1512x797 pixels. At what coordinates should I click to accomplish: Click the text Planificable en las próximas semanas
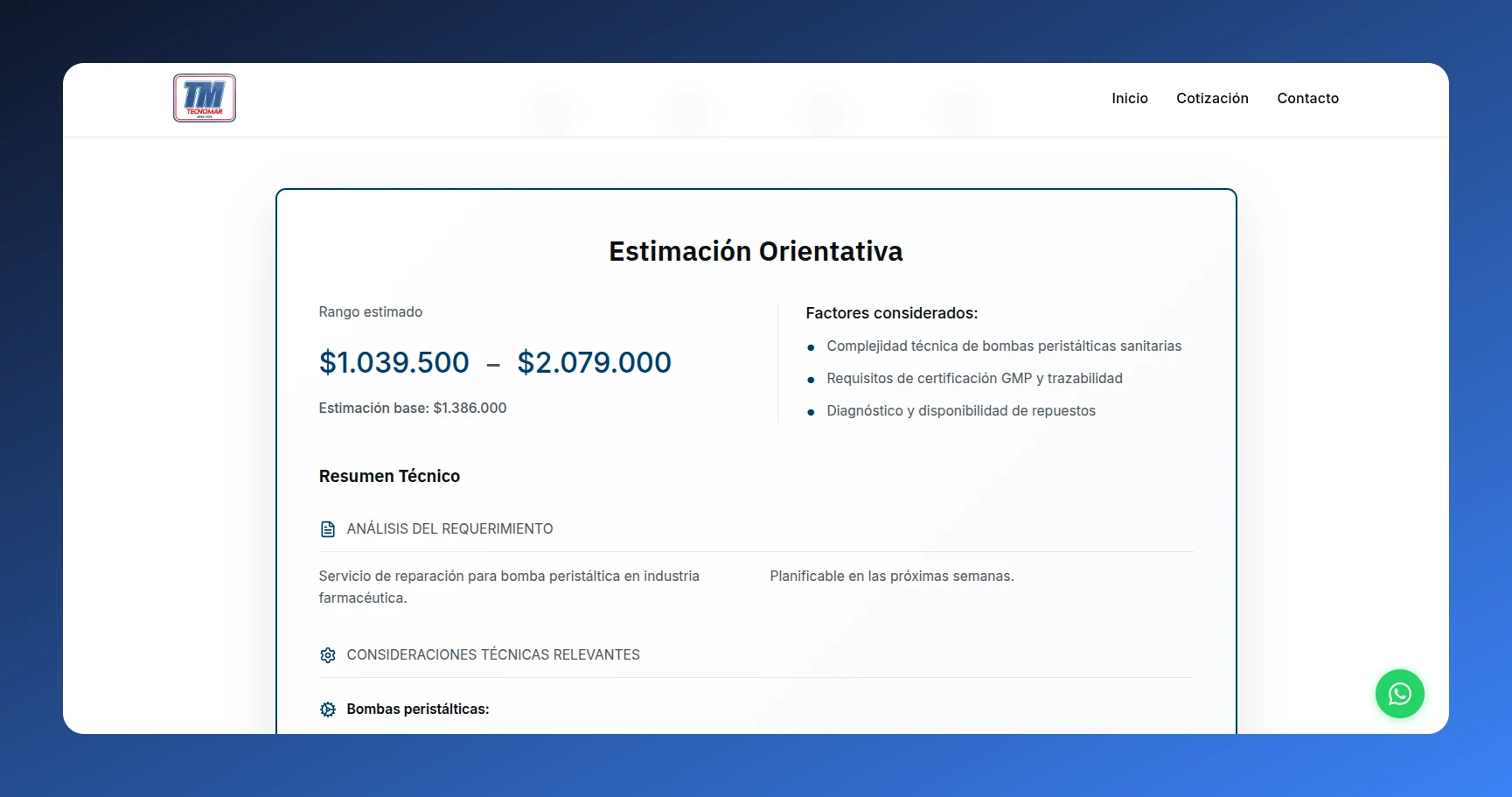click(x=892, y=577)
